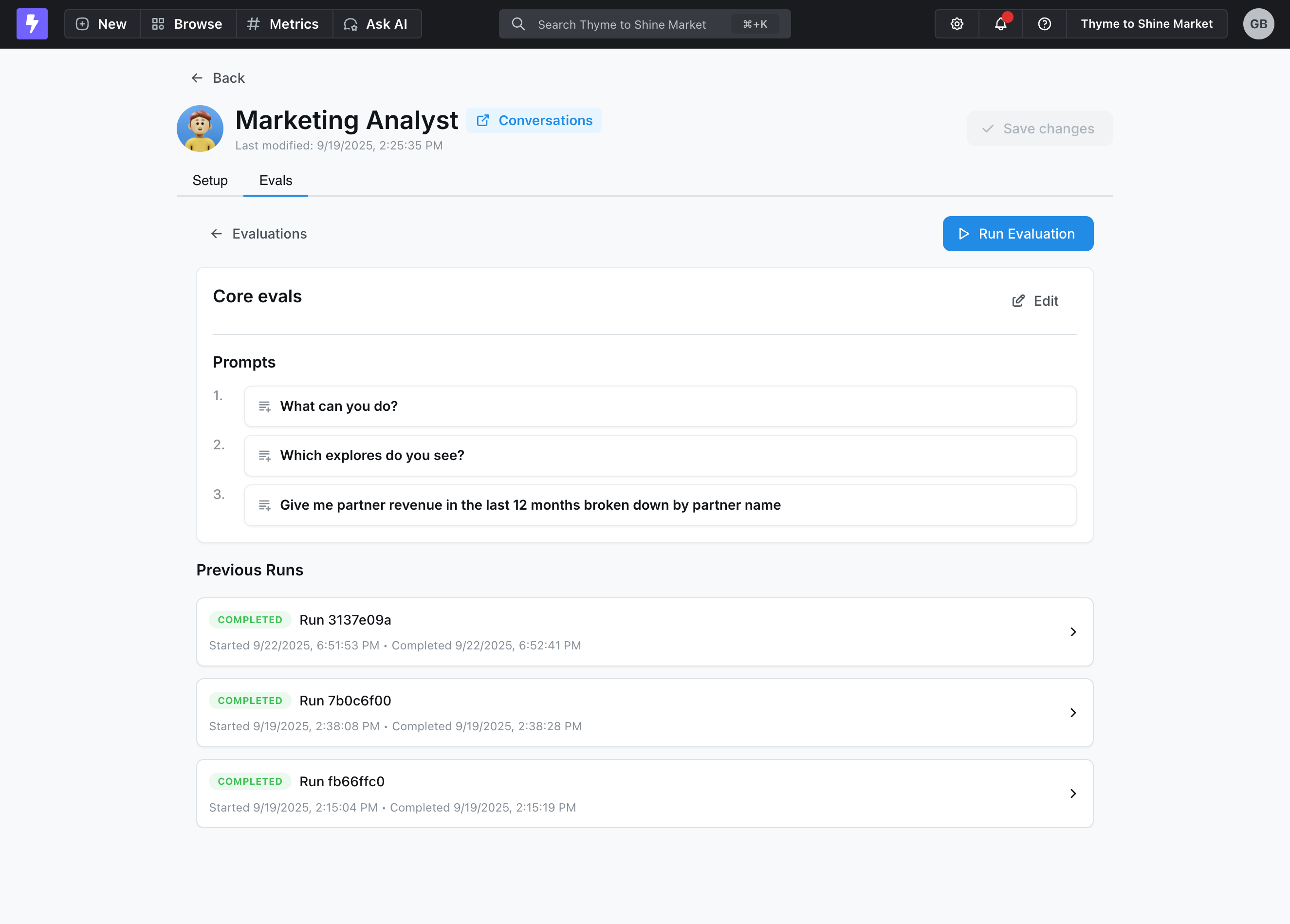Switch to the Setup tab
This screenshot has width=1290, height=924.
tap(209, 180)
